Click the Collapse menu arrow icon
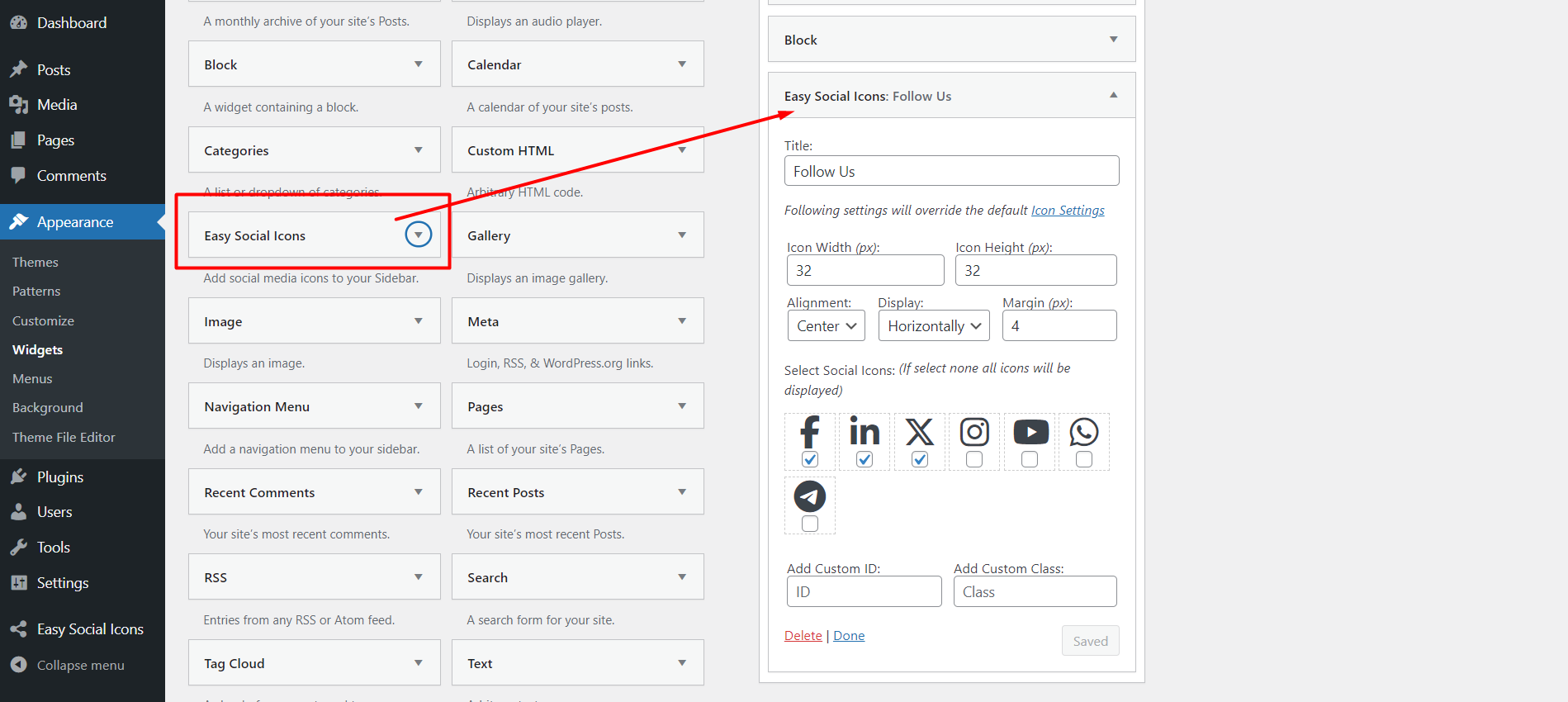This screenshot has width=1568, height=702. click(18, 665)
